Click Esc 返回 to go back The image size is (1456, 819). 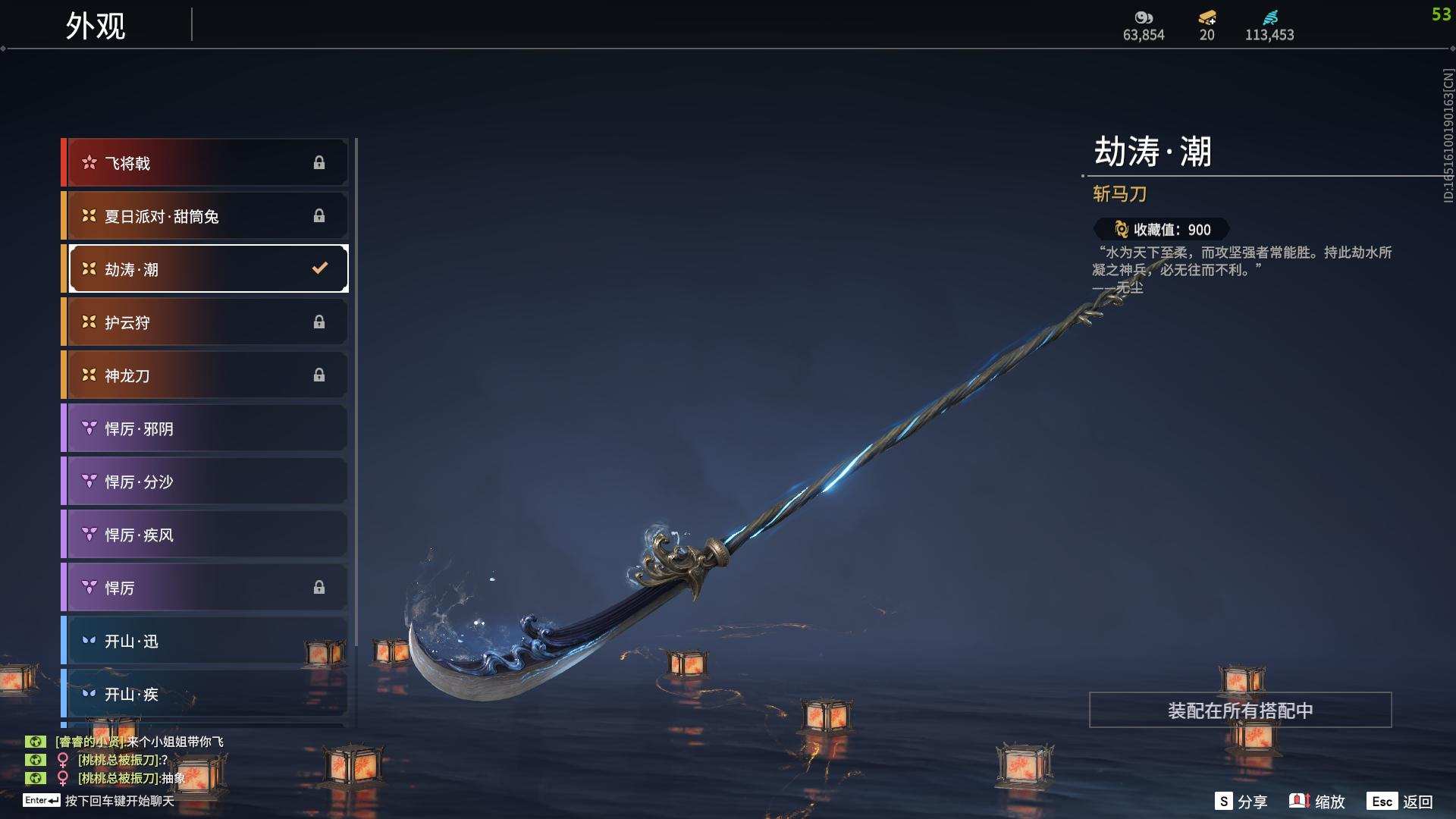pos(1400,801)
